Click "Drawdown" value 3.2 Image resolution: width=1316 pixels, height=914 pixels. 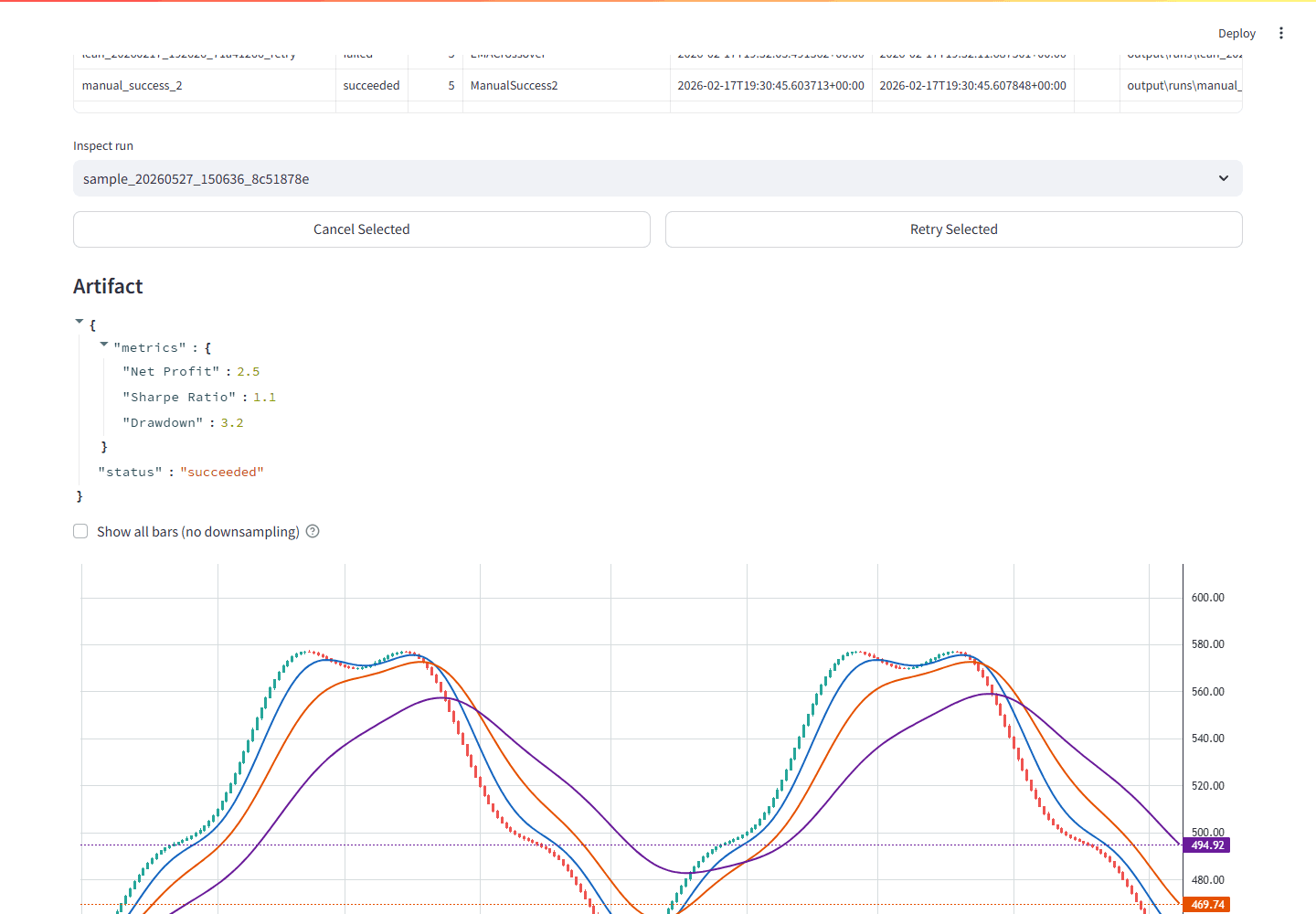pyautogui.click(x=232, y=423)
